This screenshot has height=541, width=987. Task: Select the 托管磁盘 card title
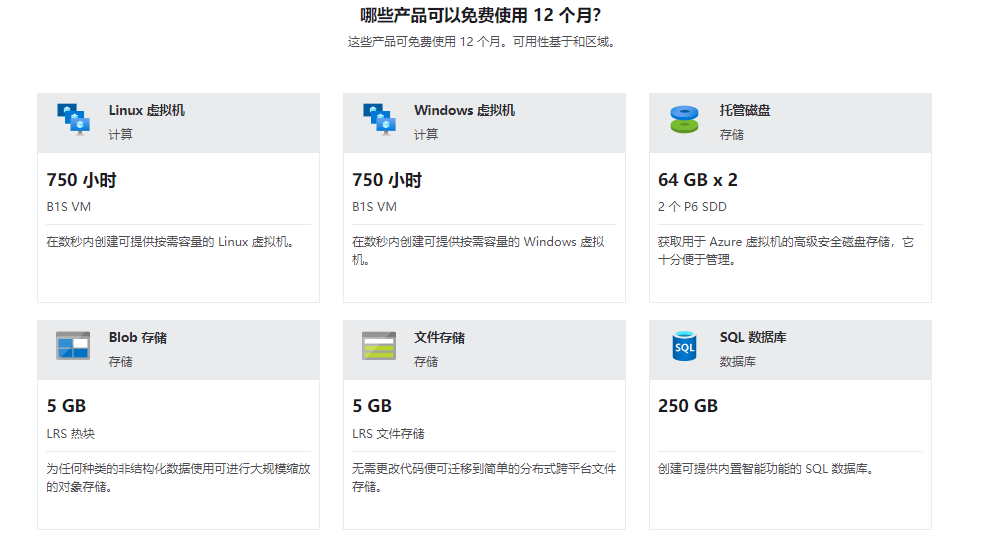(745, 110)
